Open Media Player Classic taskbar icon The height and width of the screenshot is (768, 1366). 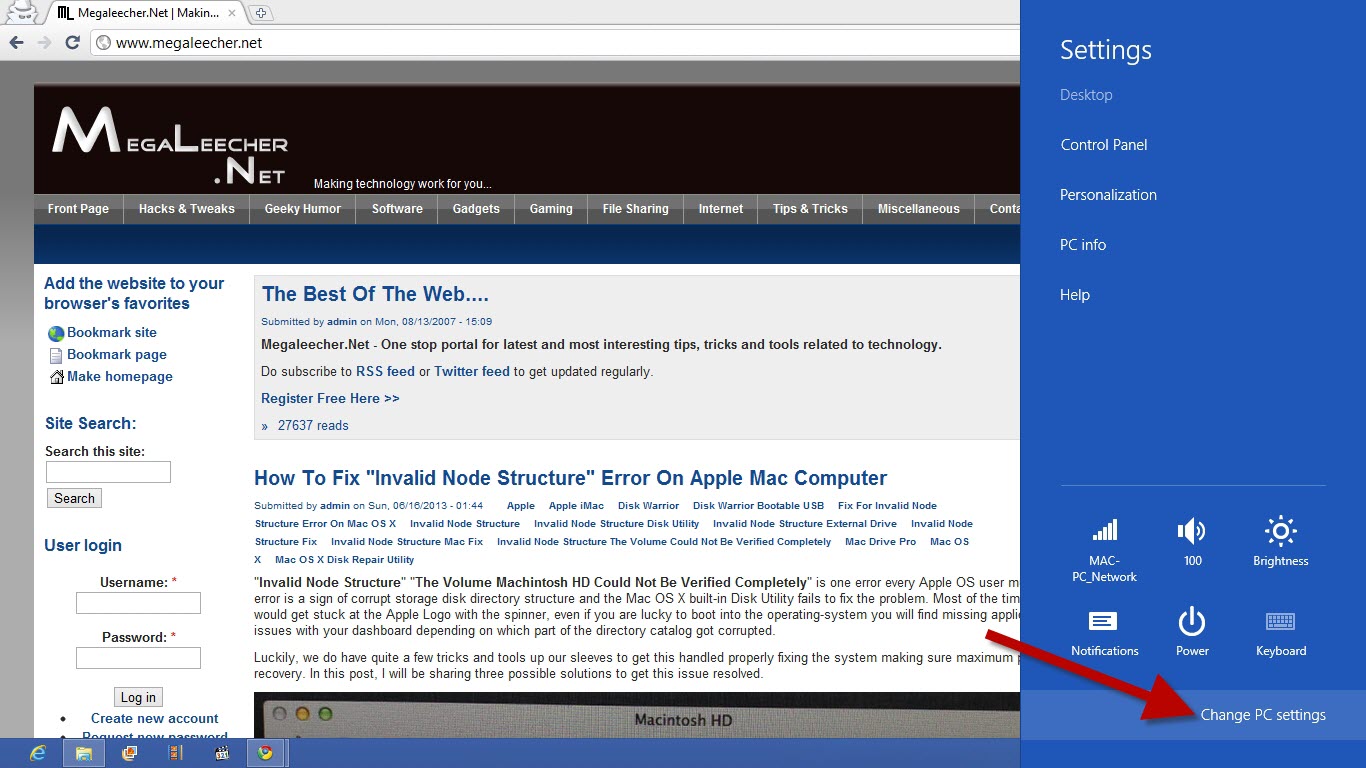click(222, 753)
